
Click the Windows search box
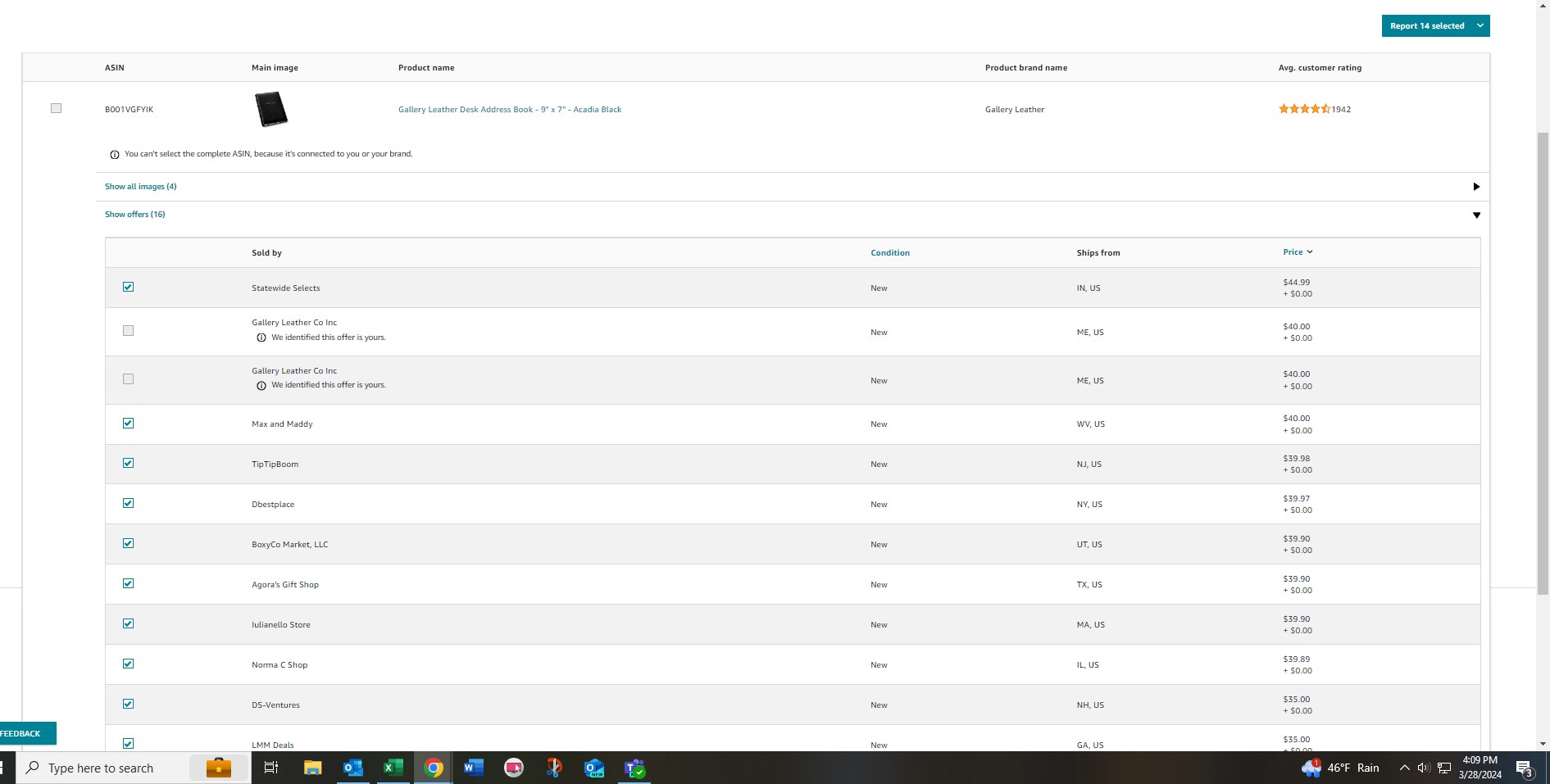134,768
